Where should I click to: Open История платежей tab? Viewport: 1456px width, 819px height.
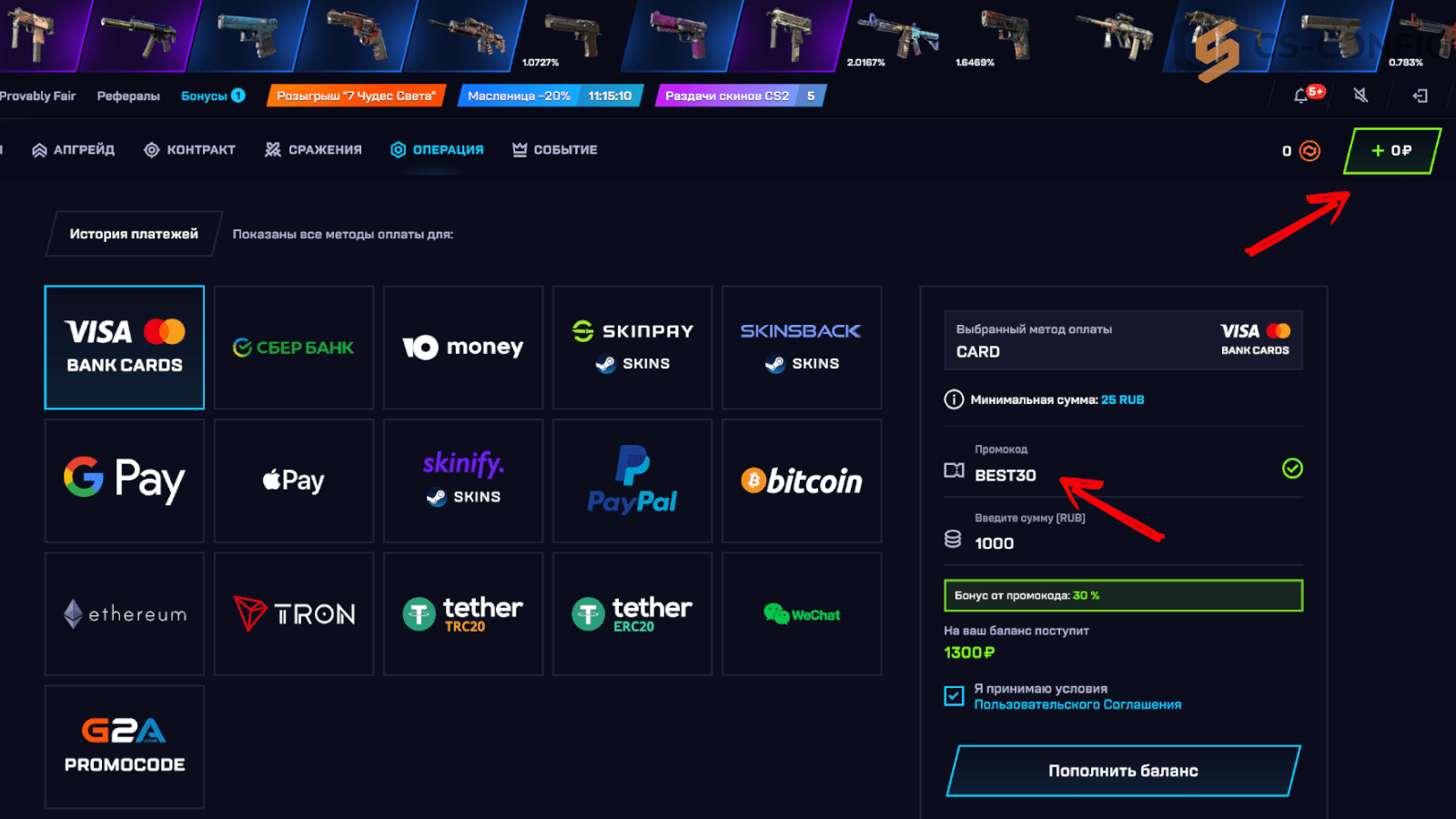click(x=134, y=234)
